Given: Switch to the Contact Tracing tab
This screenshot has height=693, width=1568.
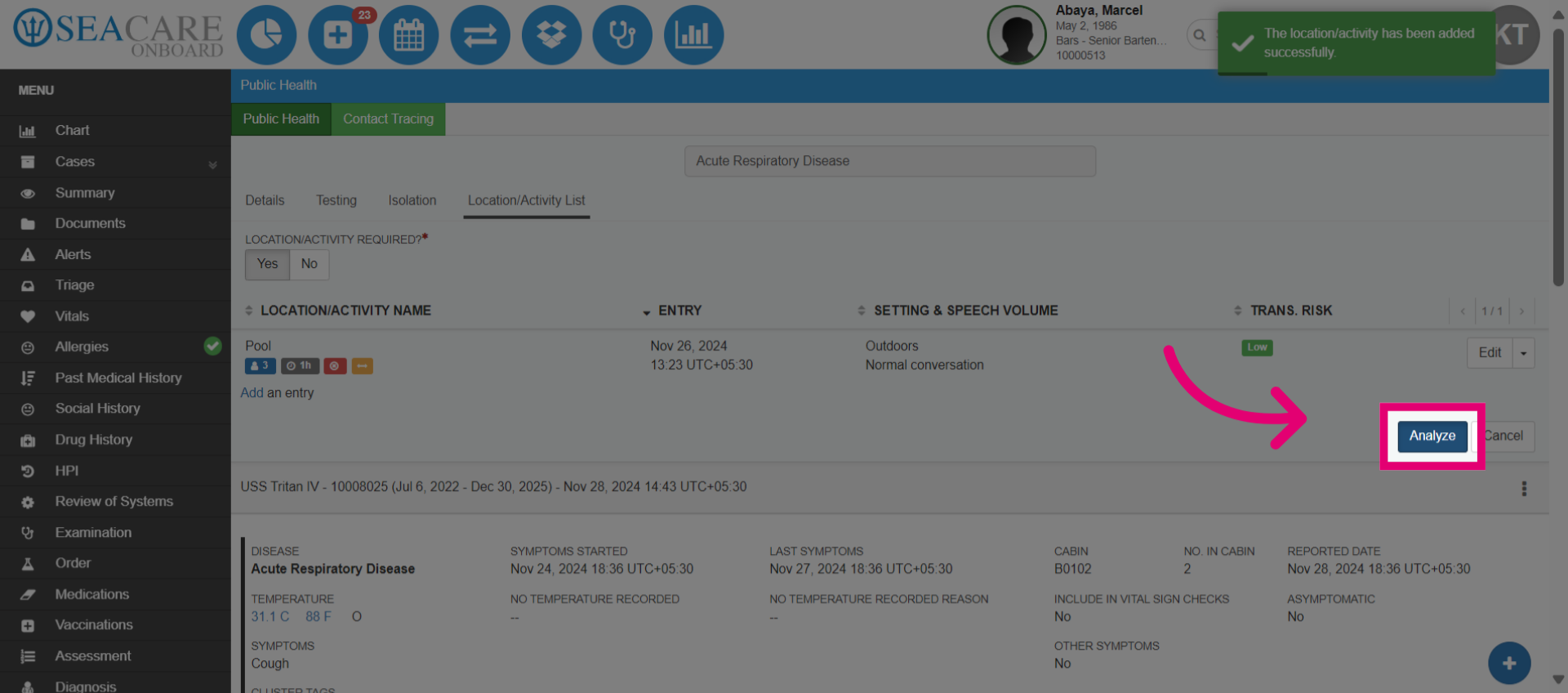Looking at the screenshot, I should click(388, 118).
